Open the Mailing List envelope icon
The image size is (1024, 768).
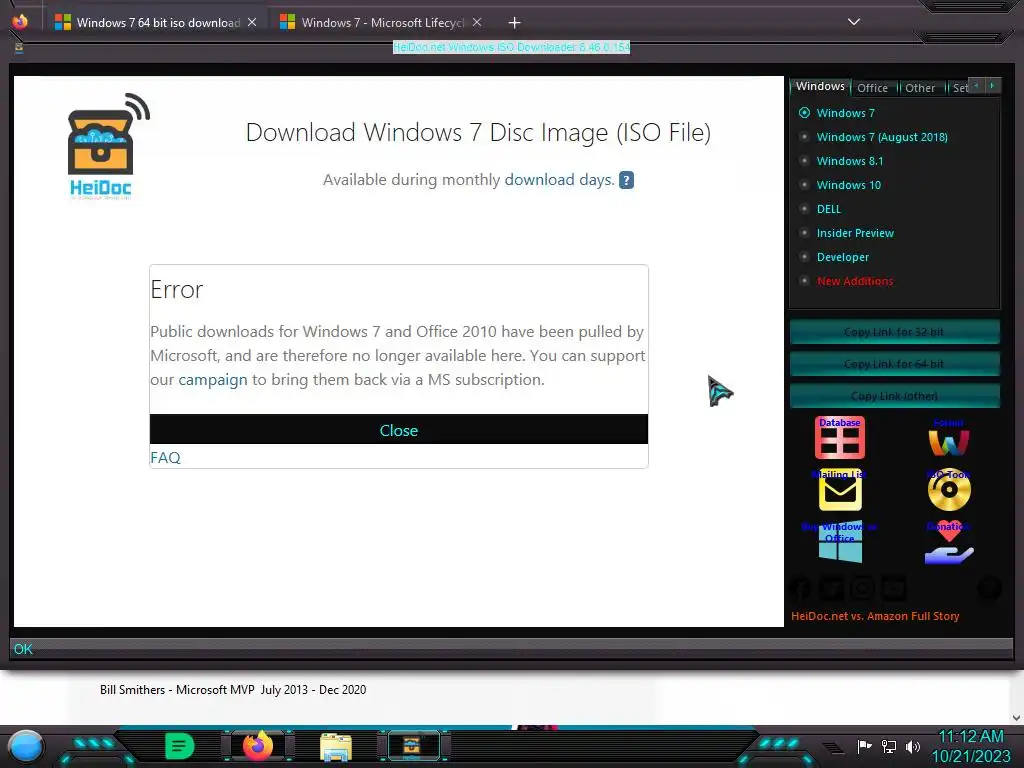840,490
